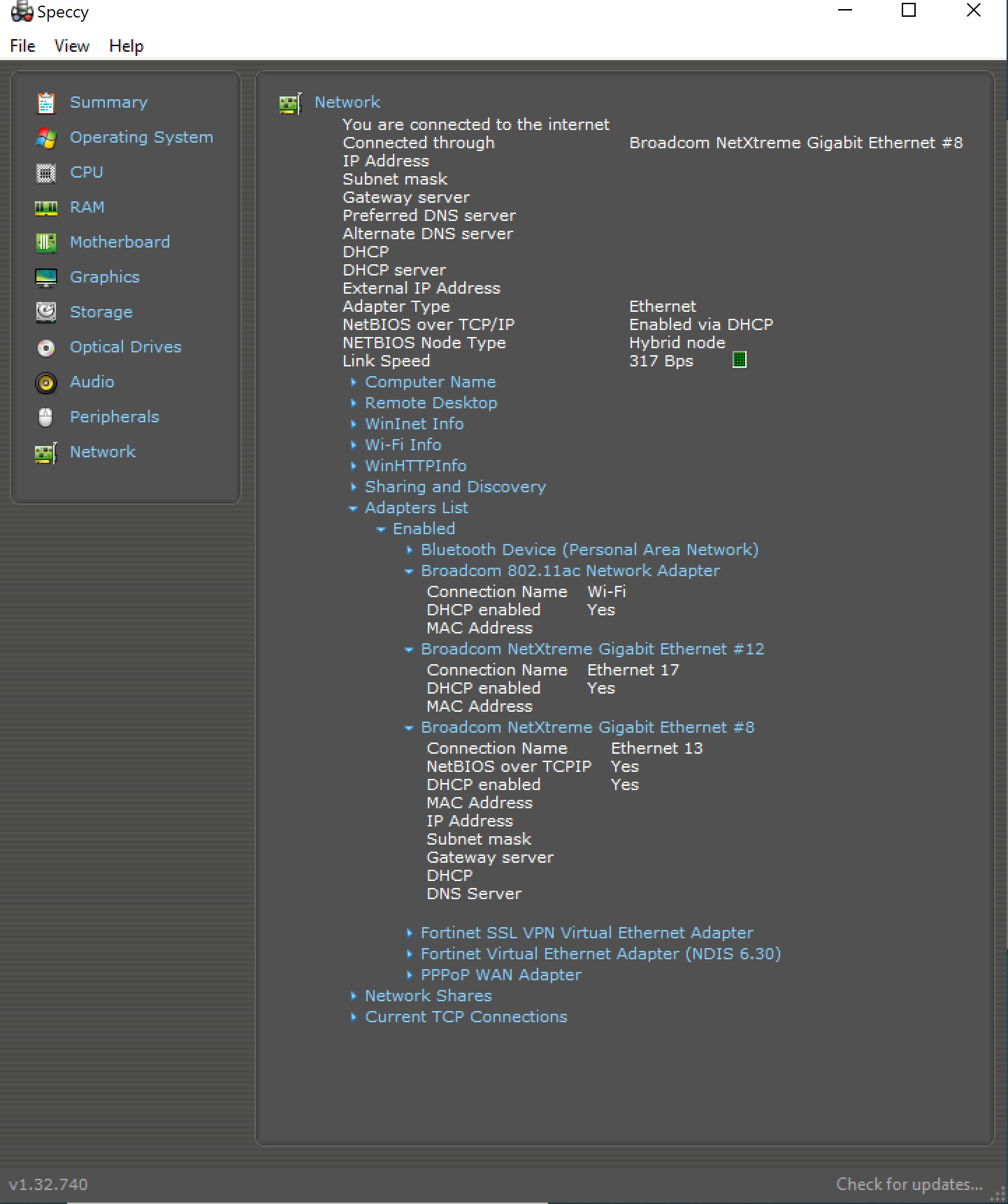Click the Summary clipboard icon
The height and width of the screenshot is (1204, 1008).
pyautogui.click(x=45, y=103)
